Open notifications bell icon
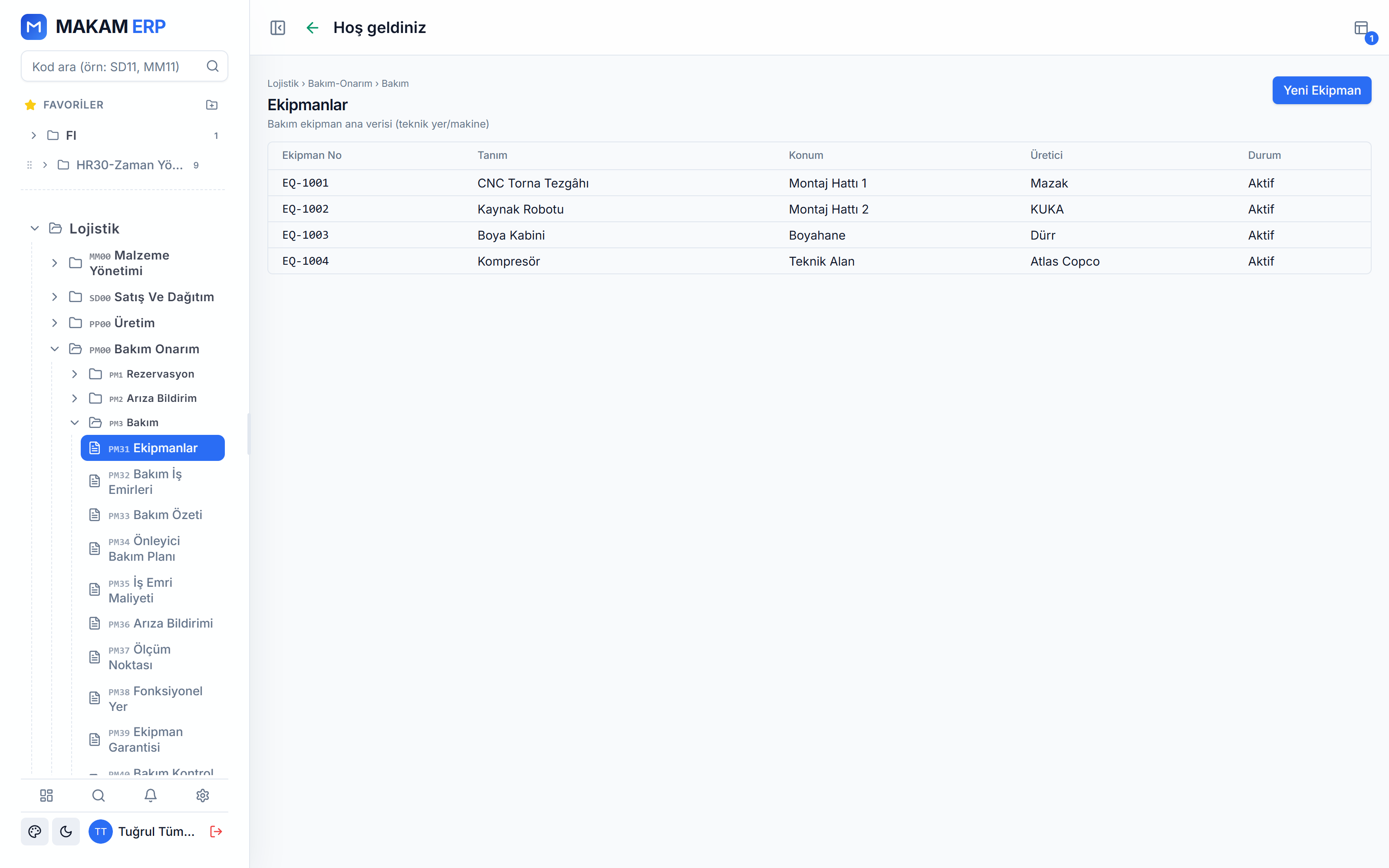Image resolution: width=1389 pixels, height=868 pixels. pos(150,795)
